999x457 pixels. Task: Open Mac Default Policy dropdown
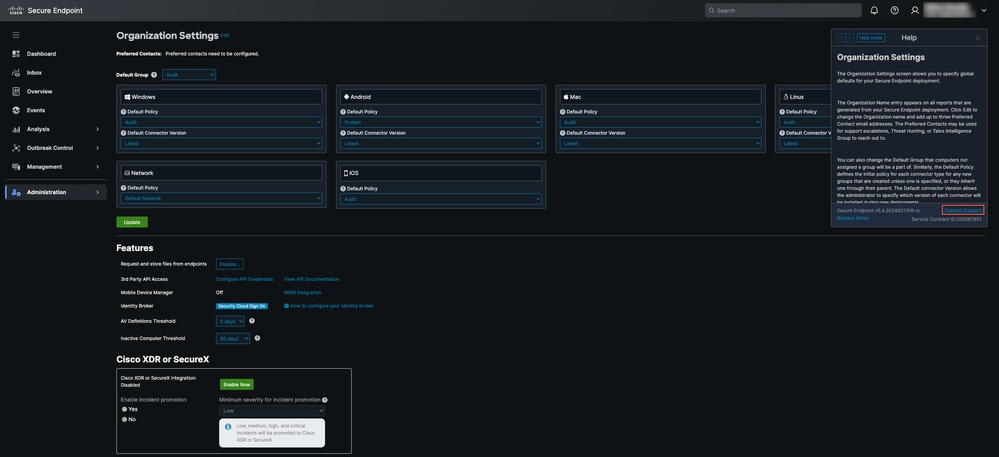660,122
